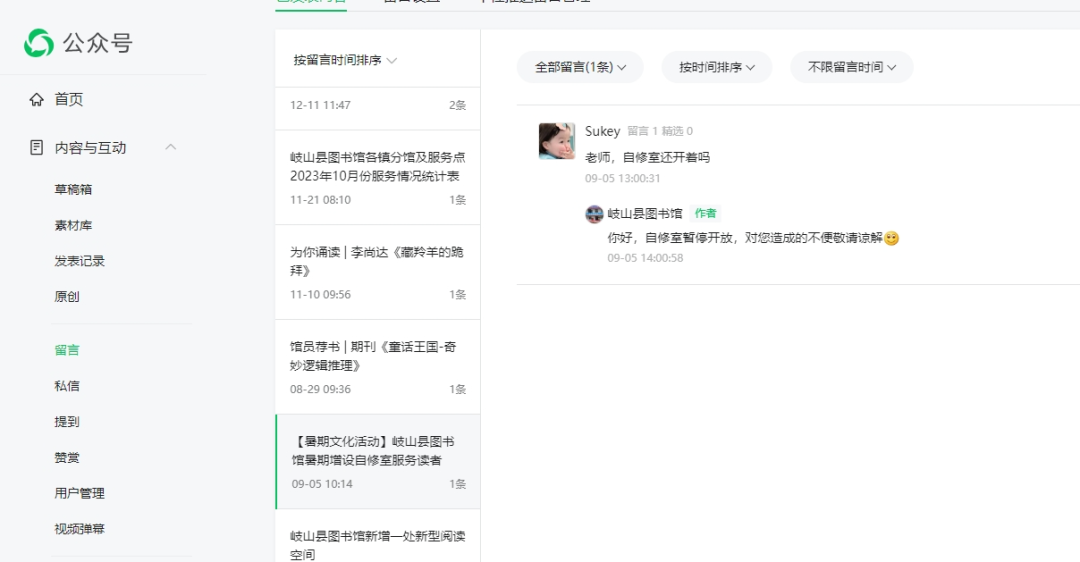Select article 为你诵读 | 李尚达《藏羚羊的跪拜》

[377, 272]
